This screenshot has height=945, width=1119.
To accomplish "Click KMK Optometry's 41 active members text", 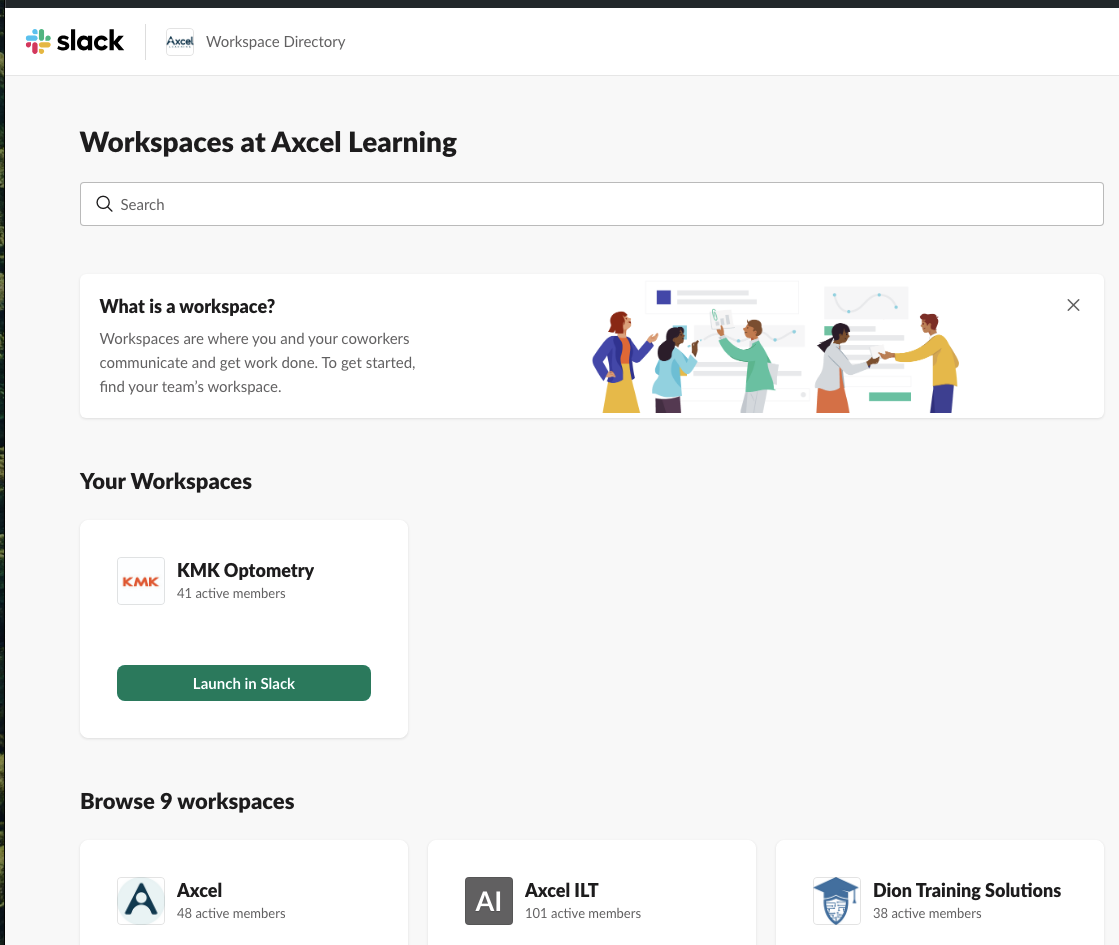I will pyautogui.click(x=231, y=594).
